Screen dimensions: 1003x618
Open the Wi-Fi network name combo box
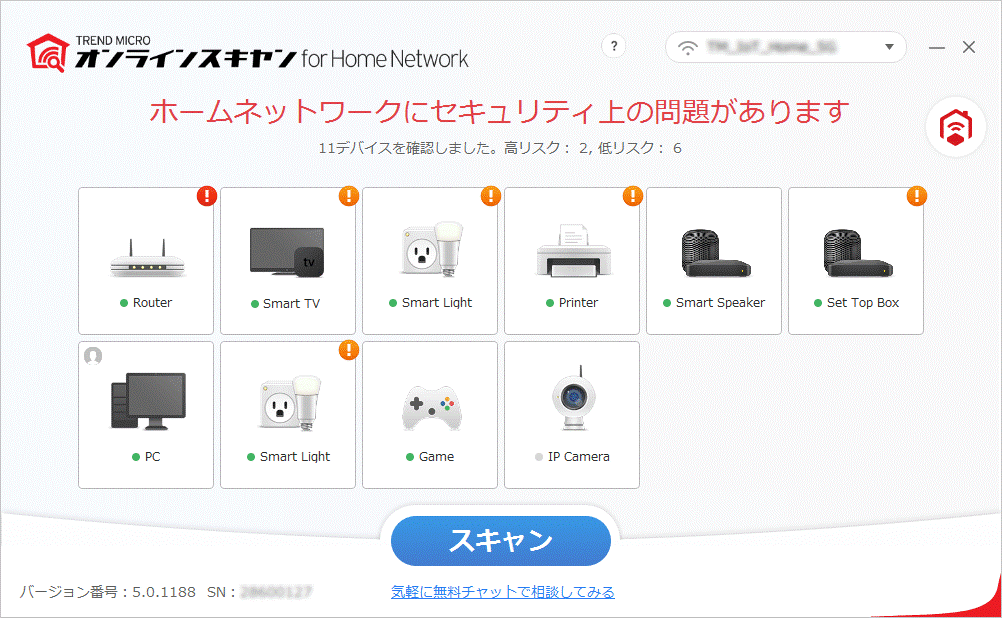coord(786,47)
